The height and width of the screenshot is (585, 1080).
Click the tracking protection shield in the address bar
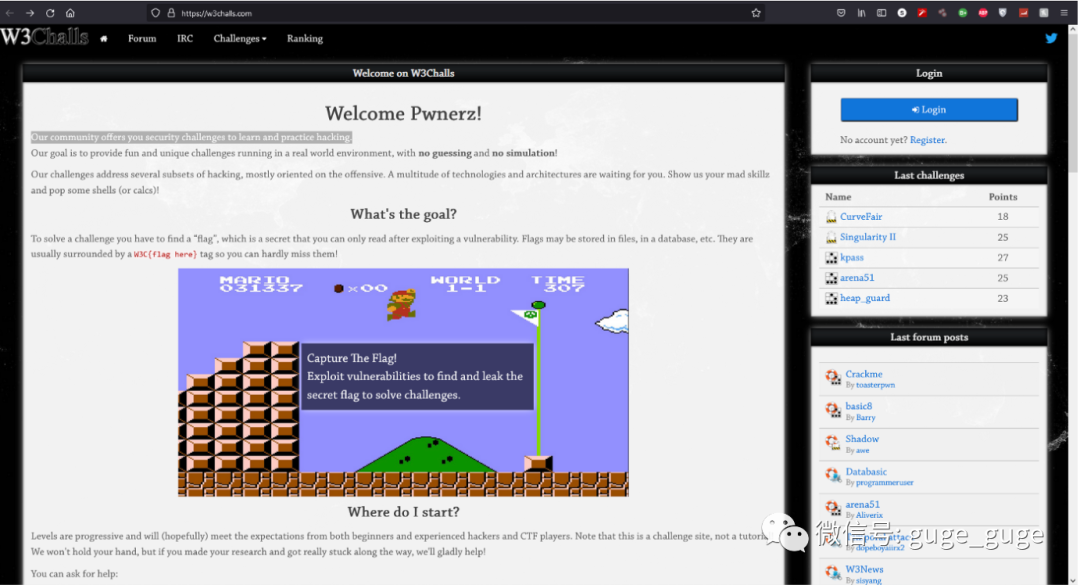pyautogui.click(x=156, y=13)
